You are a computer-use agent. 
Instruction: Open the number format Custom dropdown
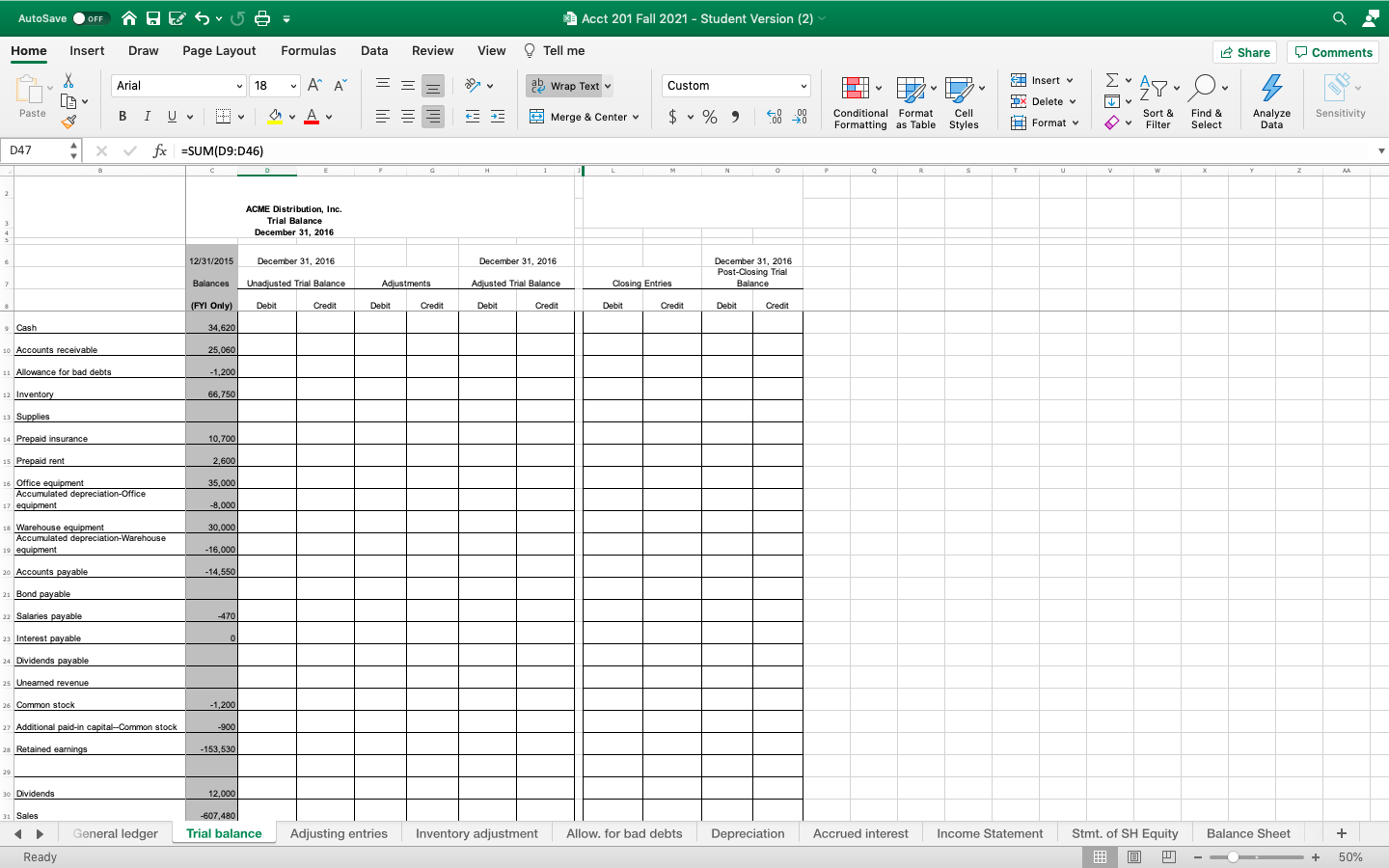[803, 86]
